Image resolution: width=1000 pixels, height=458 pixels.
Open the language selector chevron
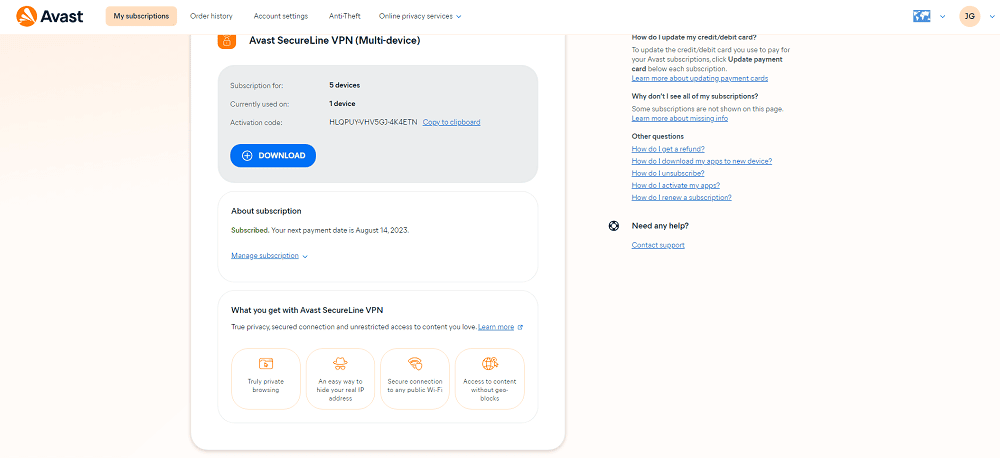tap(943, 17)
